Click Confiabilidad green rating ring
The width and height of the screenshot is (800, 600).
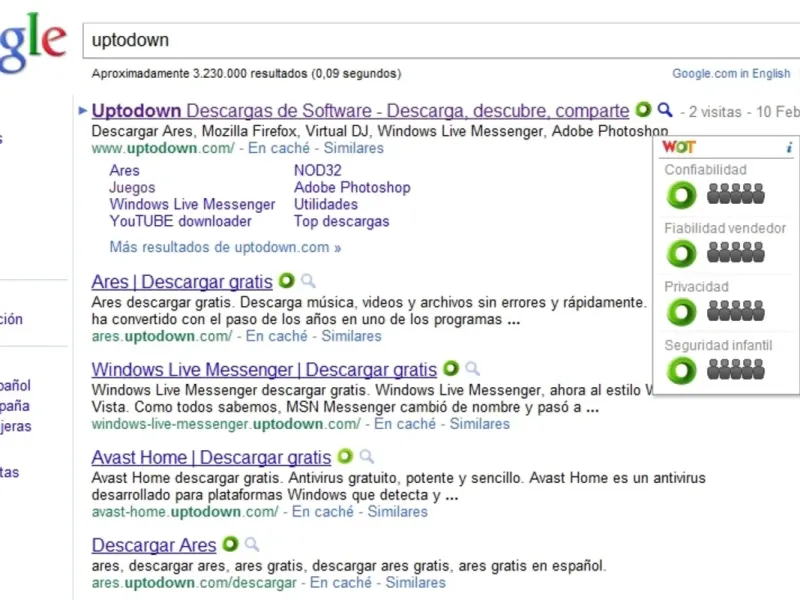682,195
